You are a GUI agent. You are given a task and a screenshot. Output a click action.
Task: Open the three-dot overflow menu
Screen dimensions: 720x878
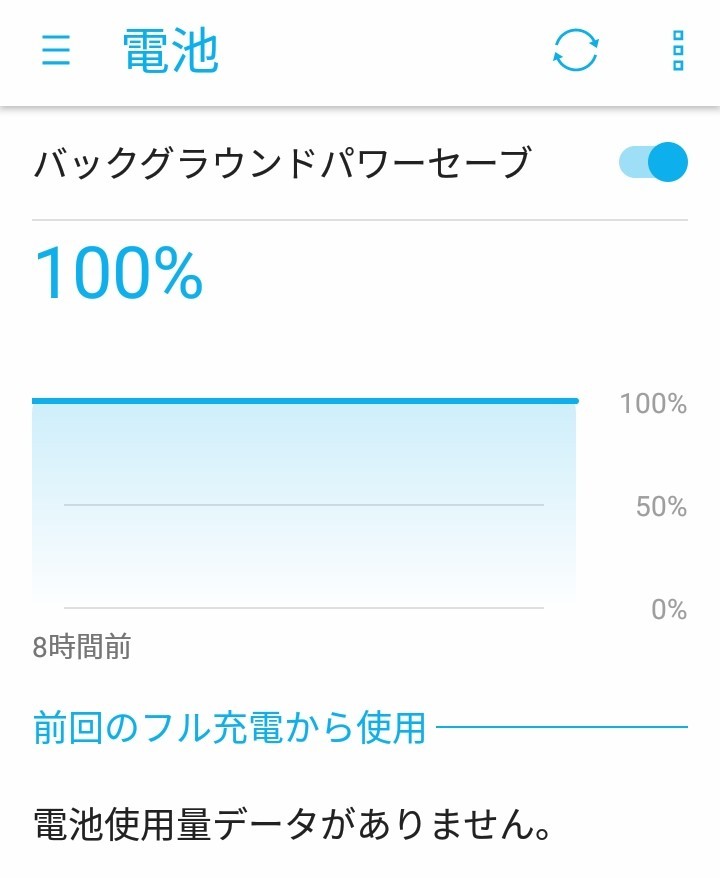coord(678,51)
